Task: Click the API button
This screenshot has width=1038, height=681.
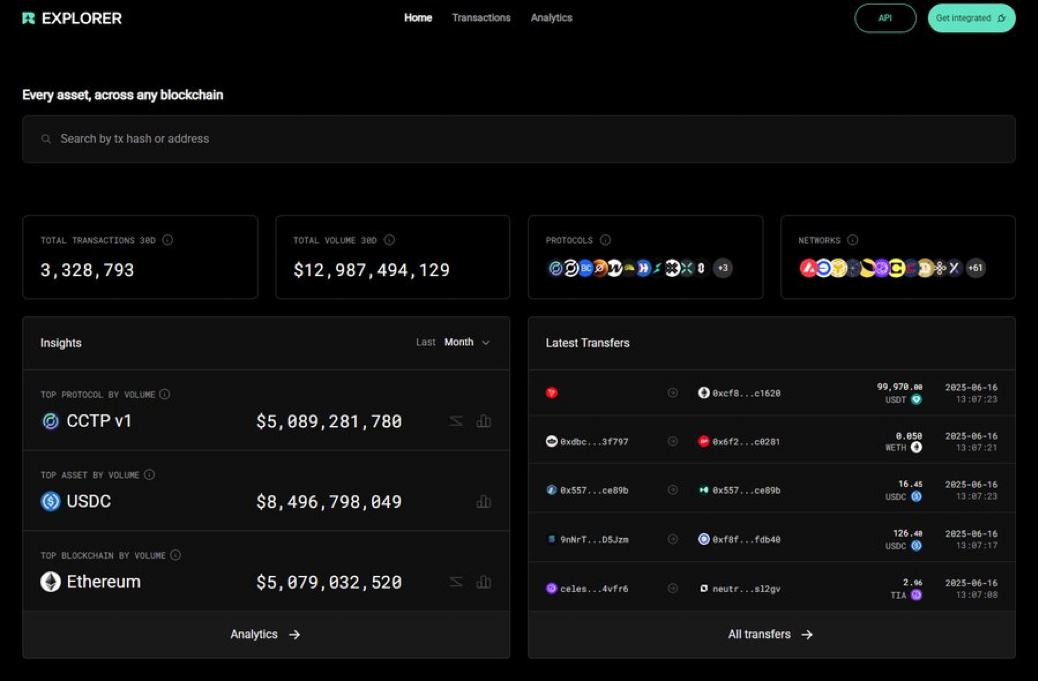Action: pos(885,19)
